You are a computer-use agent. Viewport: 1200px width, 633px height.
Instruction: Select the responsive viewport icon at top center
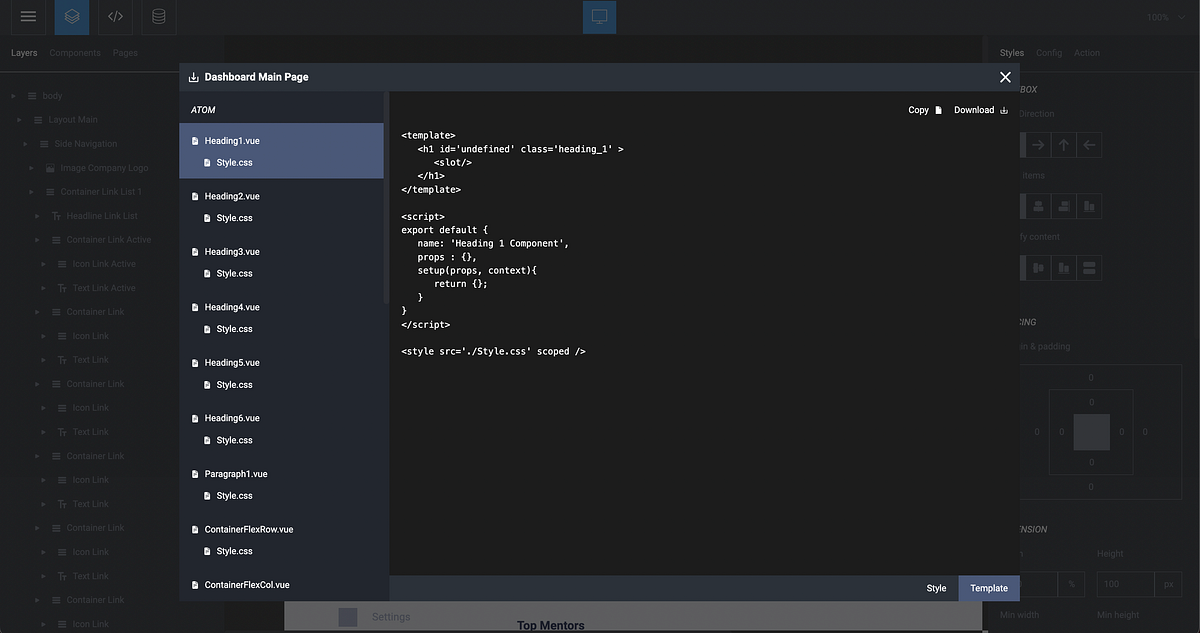[x=599, y=16]
